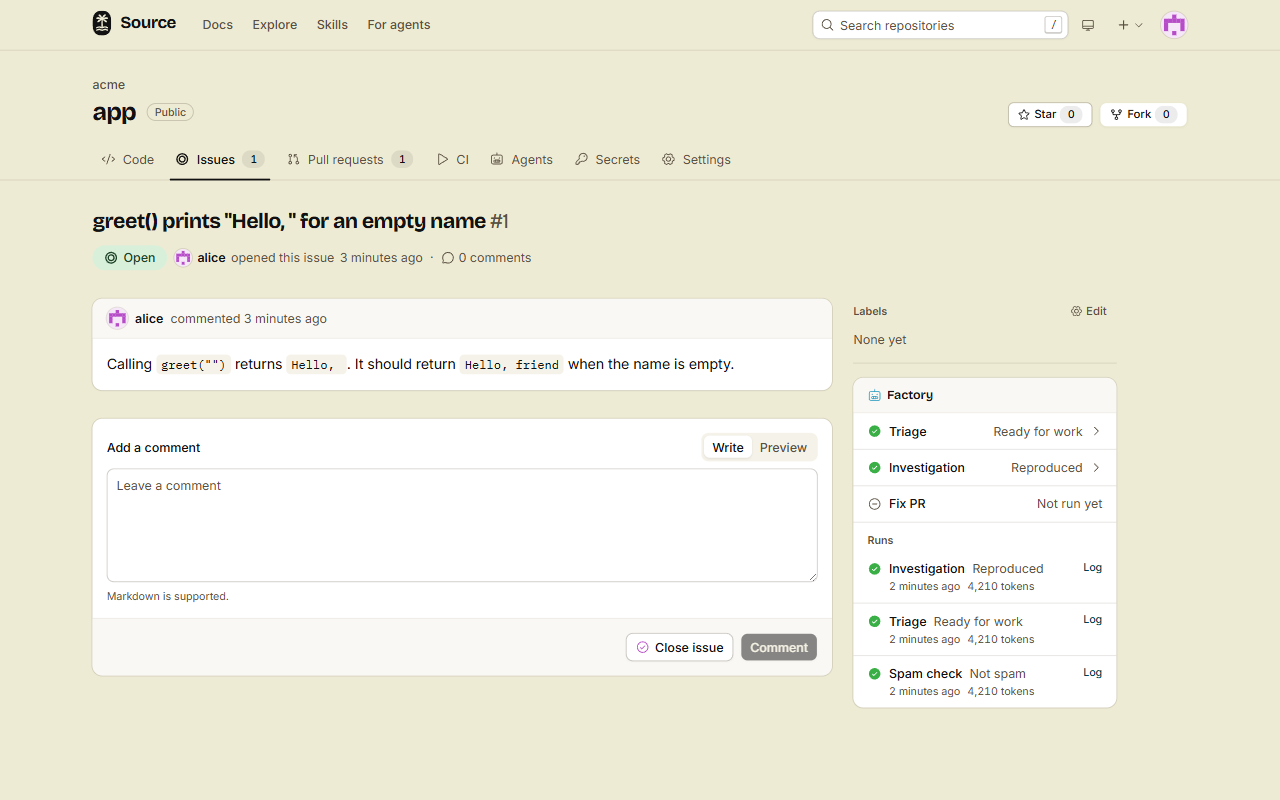The width and height of the screenshot is (1280, 800).
Task: Click the green check beside Investigation stage
Action: [x=875, y=468]
